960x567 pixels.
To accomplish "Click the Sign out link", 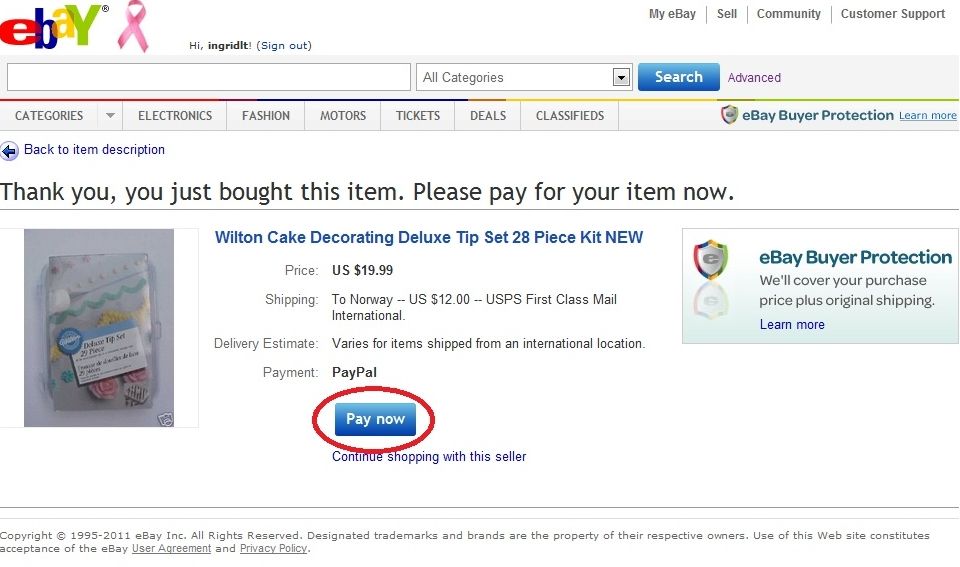I will [x=283, y=45].
